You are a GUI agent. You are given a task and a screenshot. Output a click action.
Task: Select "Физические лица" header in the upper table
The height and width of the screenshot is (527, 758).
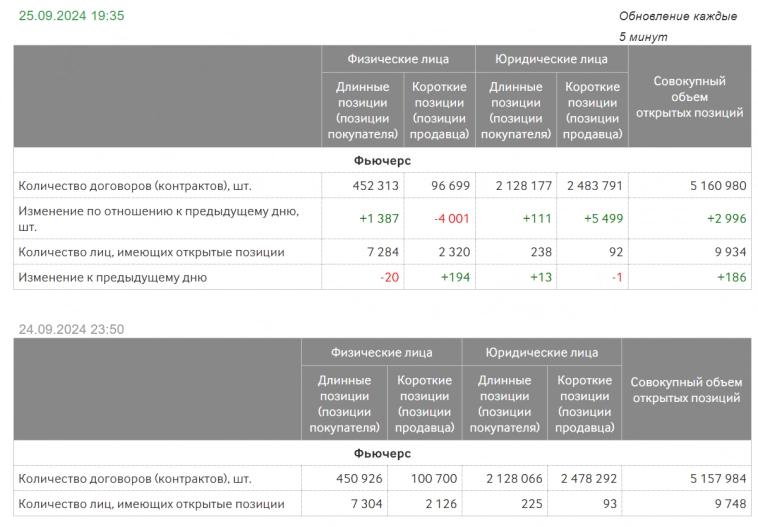[x=398, y=59]
